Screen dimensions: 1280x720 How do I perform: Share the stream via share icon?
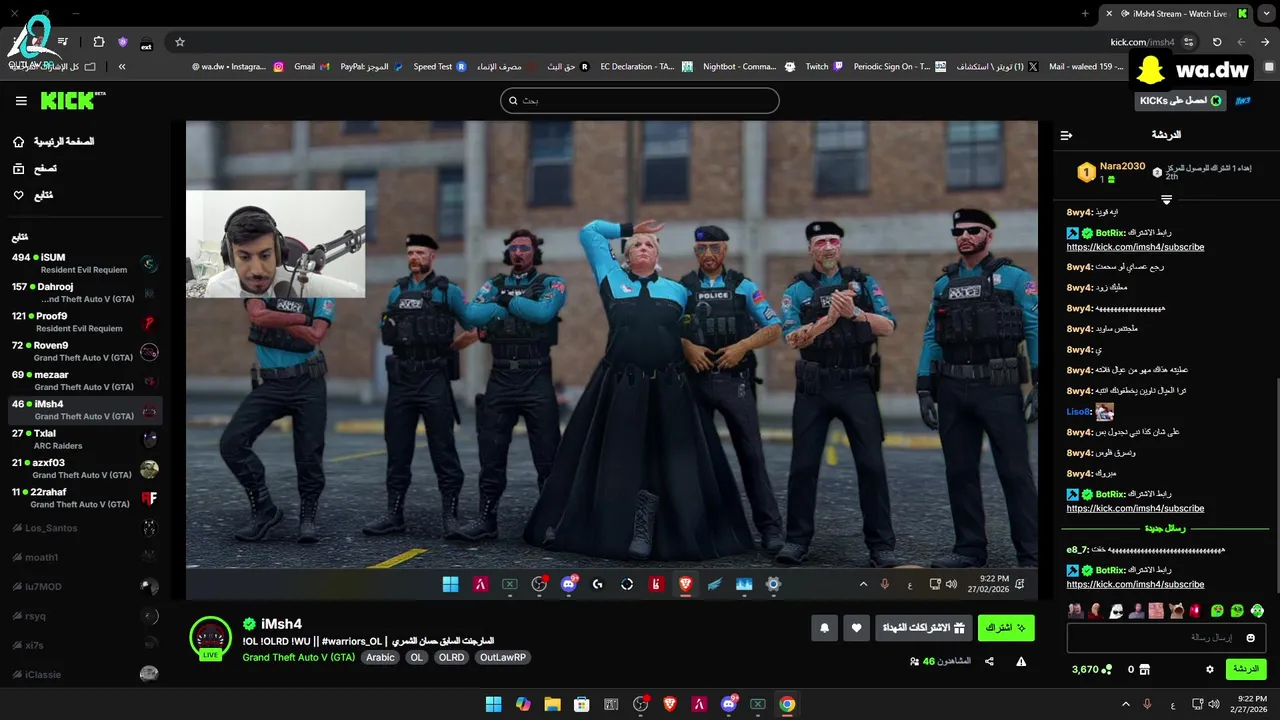click(x=989, y=661)
